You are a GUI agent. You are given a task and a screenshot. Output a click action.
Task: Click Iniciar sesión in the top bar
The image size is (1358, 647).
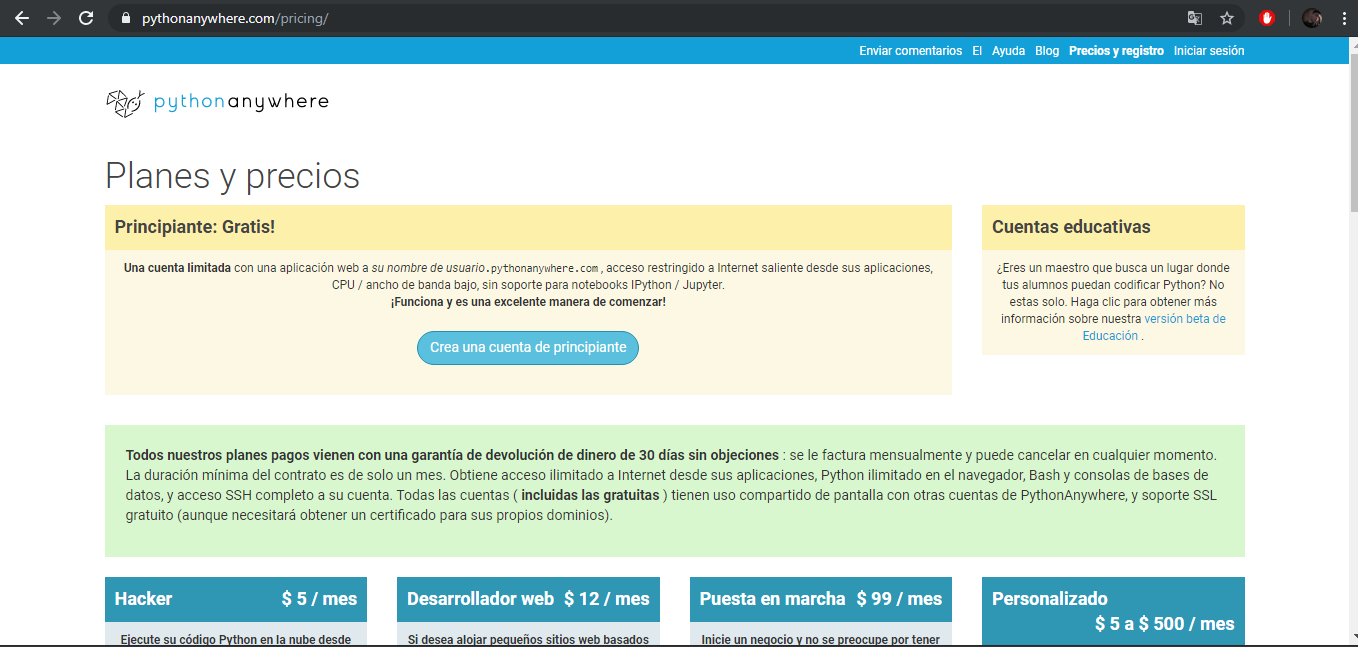click(x=1209, y=51)
